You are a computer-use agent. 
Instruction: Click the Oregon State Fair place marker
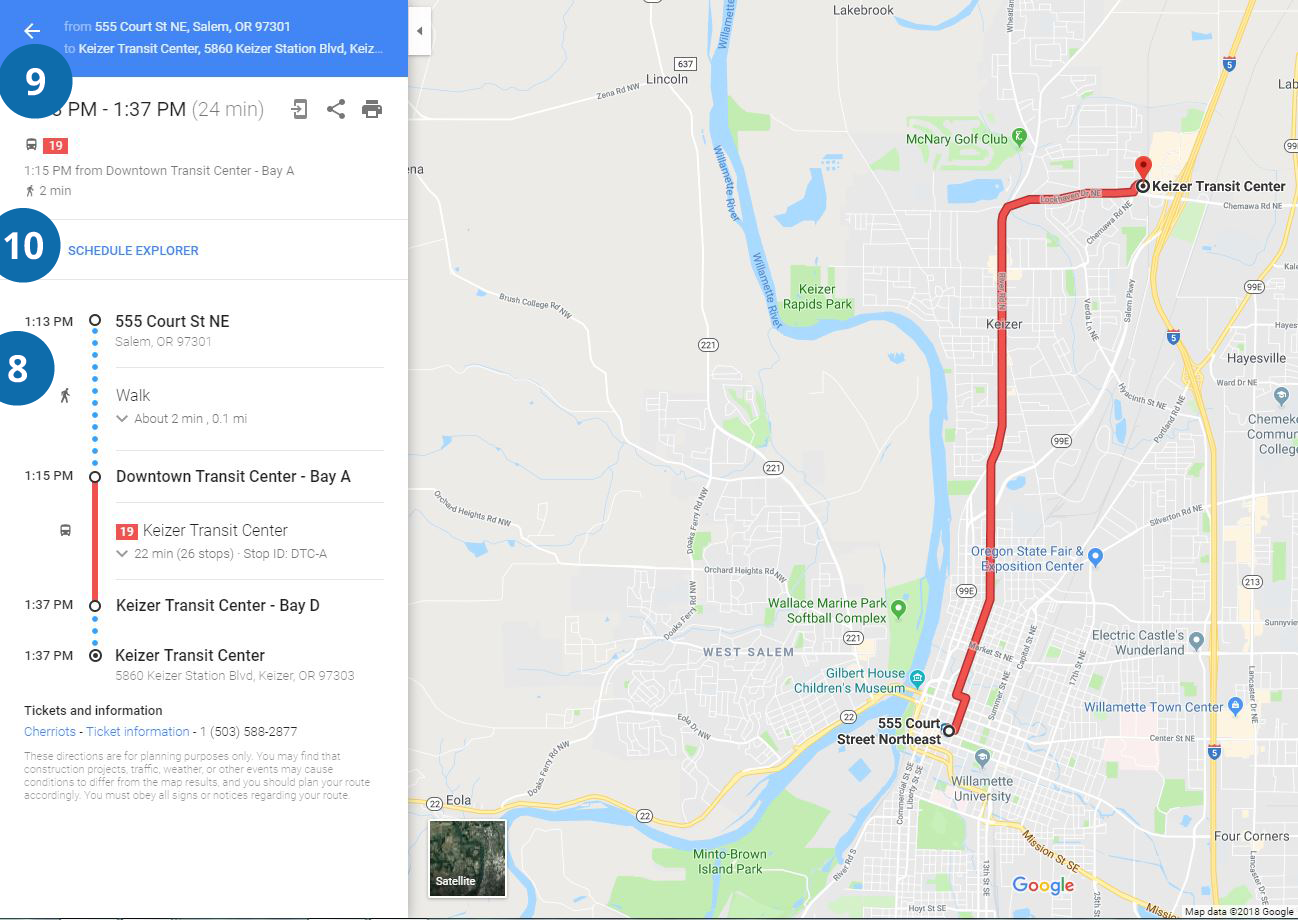pyautogui.click(x=1096, y=555)
